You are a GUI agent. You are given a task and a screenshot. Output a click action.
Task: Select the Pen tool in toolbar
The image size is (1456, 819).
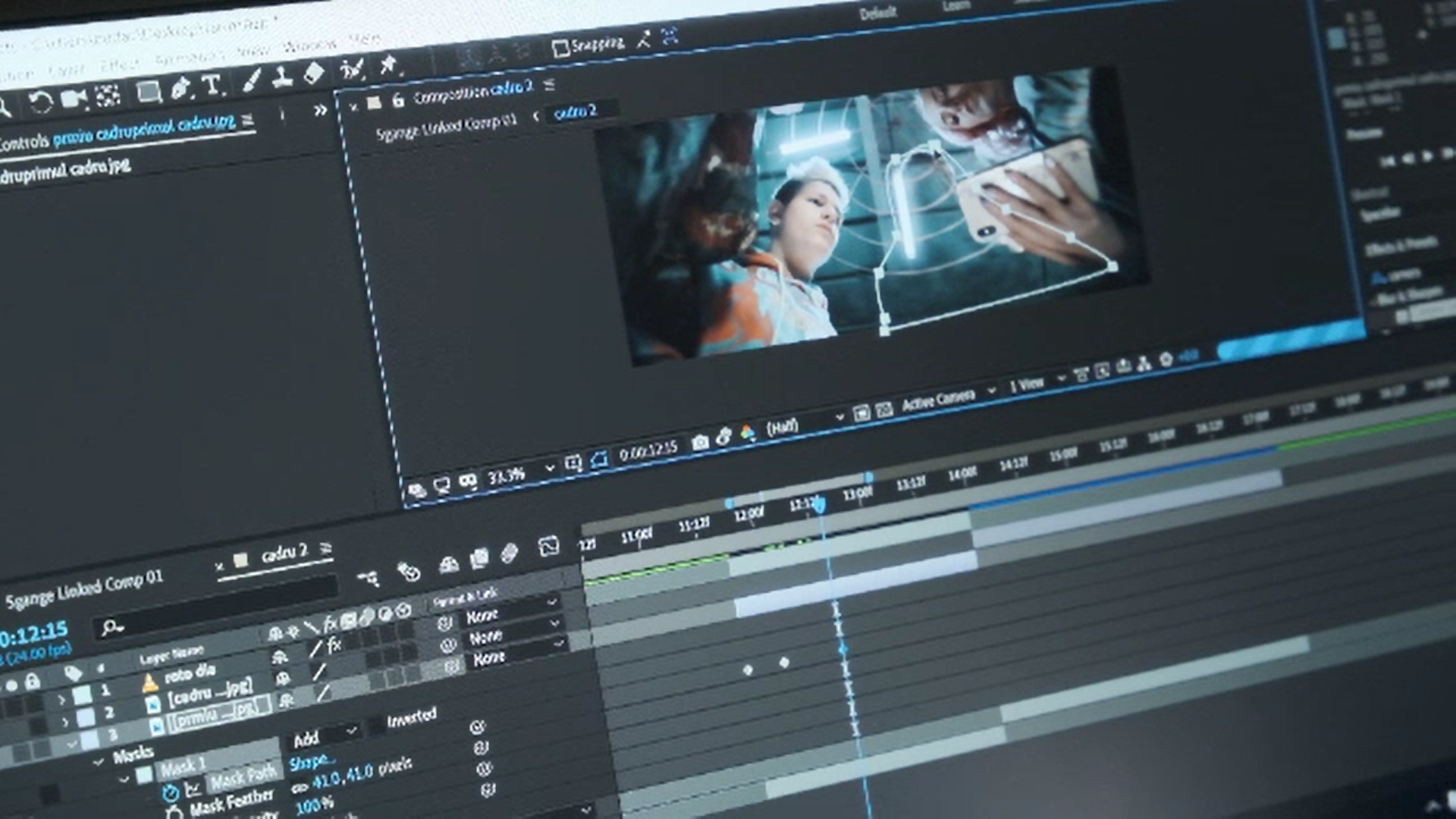180,89
